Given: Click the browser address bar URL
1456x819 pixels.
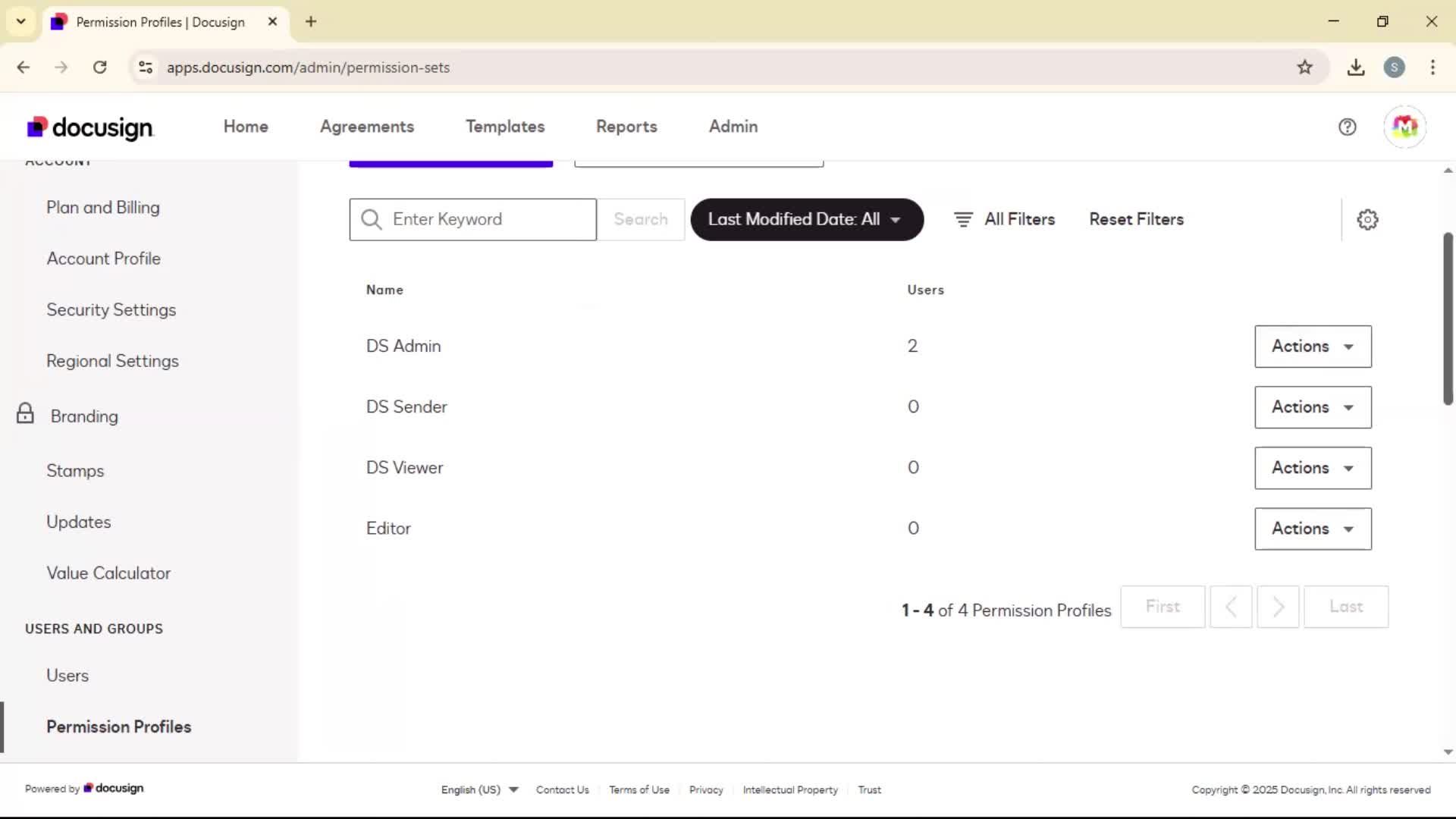Looking at the screenshot, I should tap(308, 67).
